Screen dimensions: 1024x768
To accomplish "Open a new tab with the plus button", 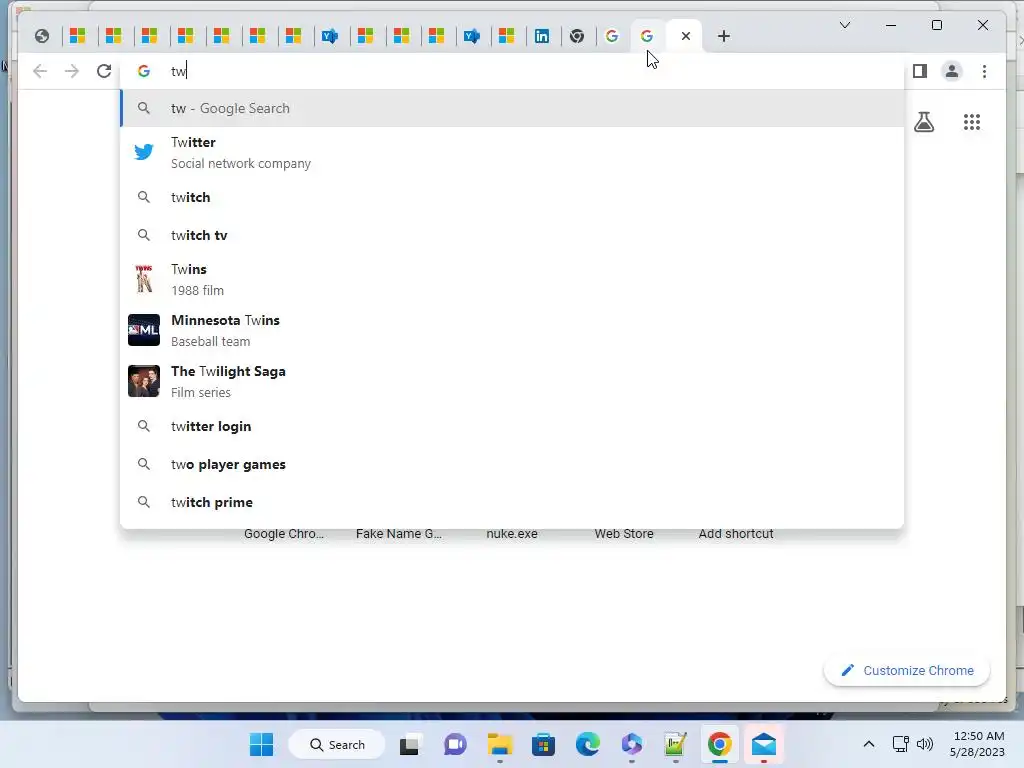I will click(x=724, y=36).
